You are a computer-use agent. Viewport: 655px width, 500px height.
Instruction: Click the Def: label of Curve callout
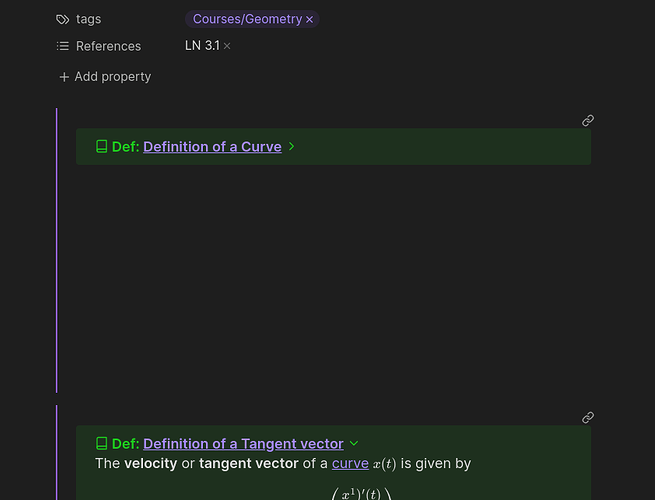[125, 147]
